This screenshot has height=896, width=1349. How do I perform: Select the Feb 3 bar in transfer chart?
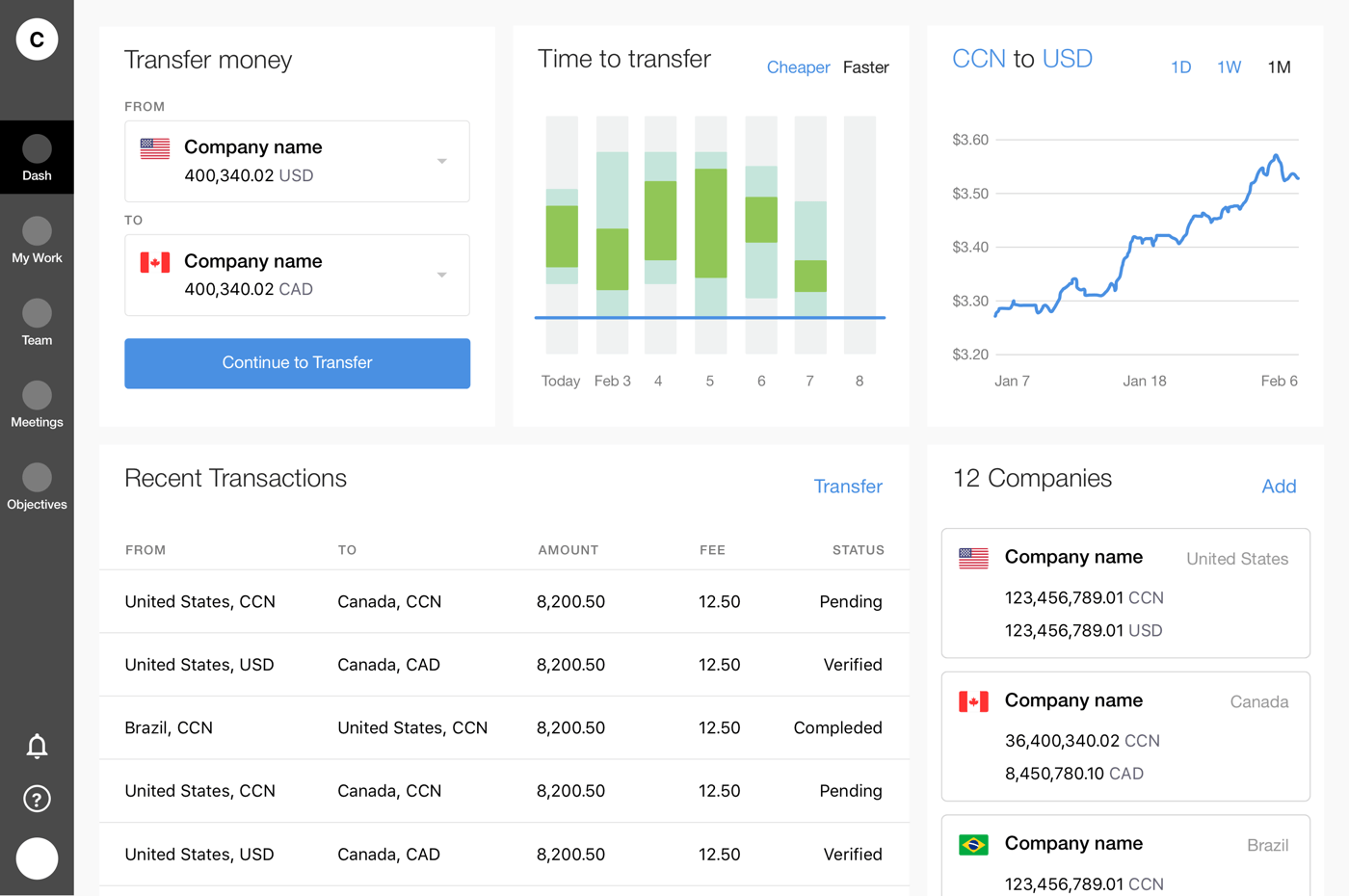click(x=612, y=235)
